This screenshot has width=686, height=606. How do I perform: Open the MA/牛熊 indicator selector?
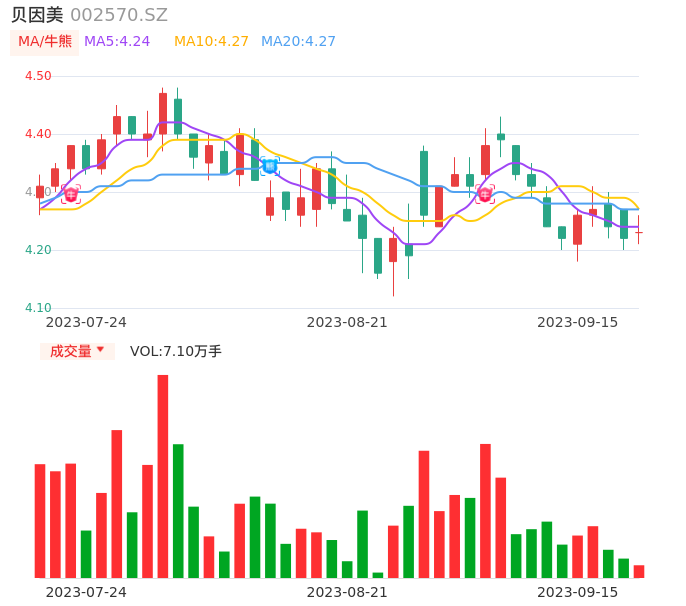[45, 42]
